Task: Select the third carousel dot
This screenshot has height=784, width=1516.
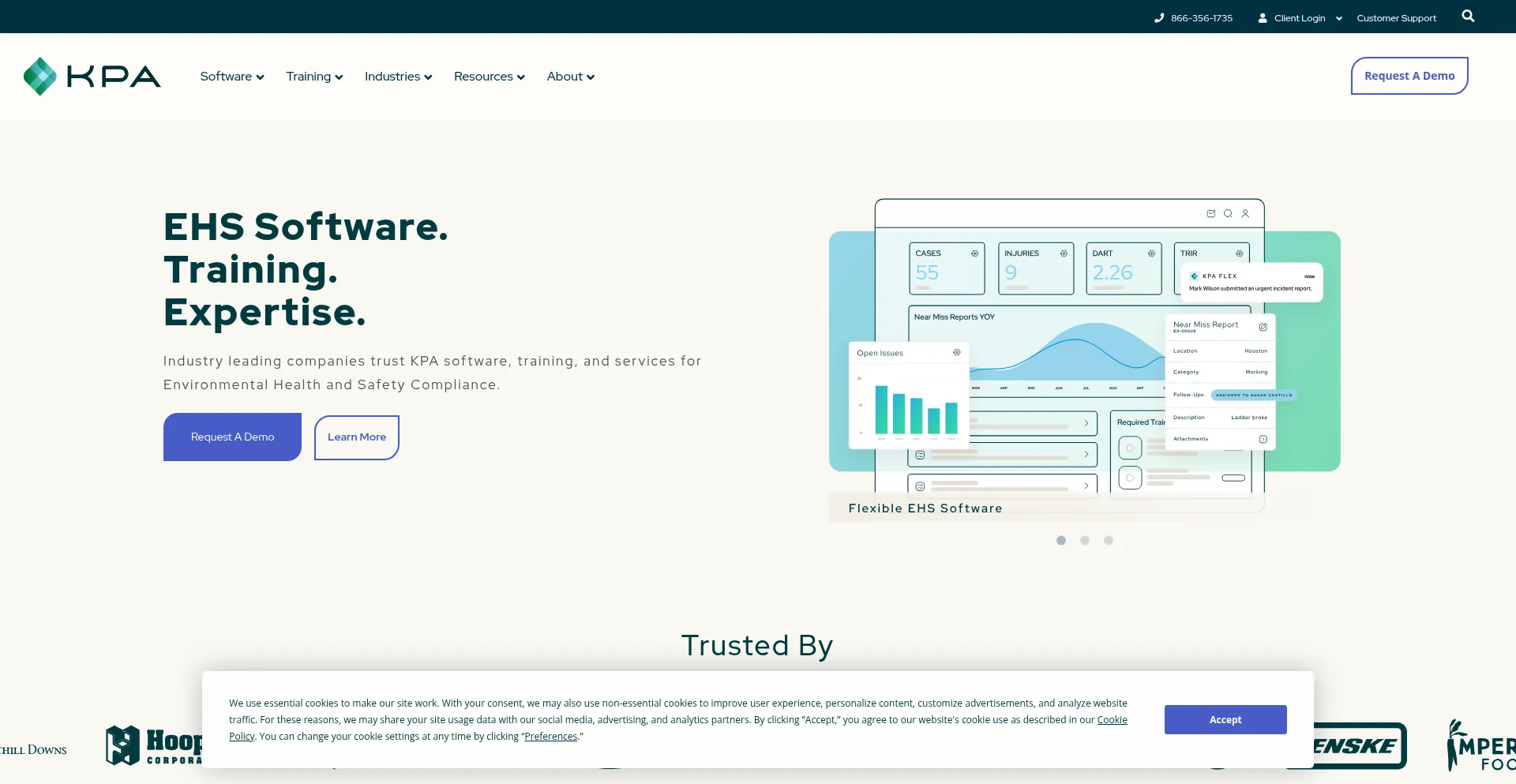Action: point(1109,541)
